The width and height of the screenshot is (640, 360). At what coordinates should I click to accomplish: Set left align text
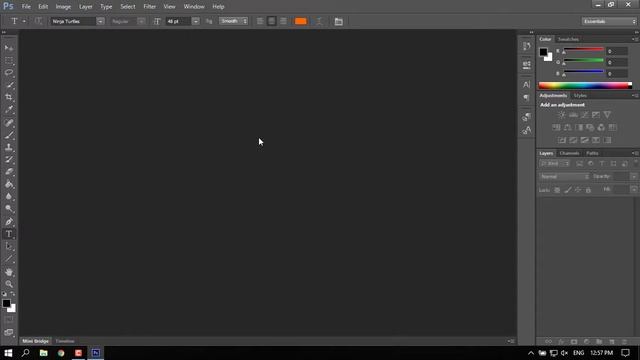(x=260, y=21)
